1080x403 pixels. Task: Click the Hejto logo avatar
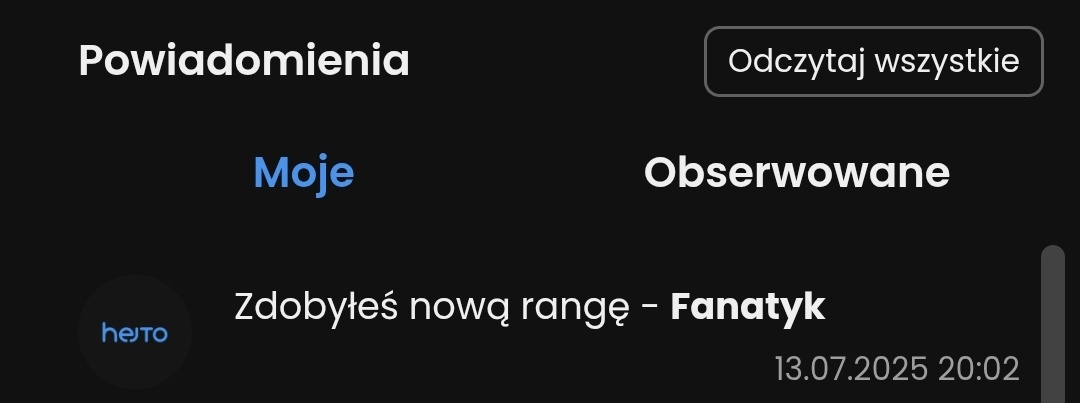[135, 332]
